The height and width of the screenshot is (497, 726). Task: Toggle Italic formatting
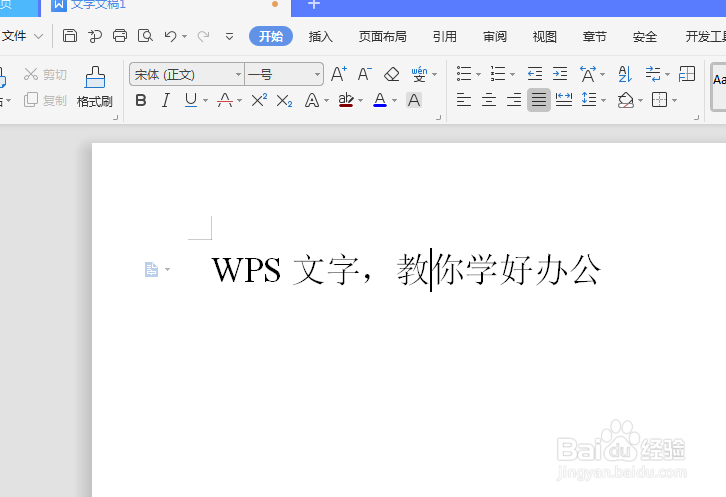(166, 100)
